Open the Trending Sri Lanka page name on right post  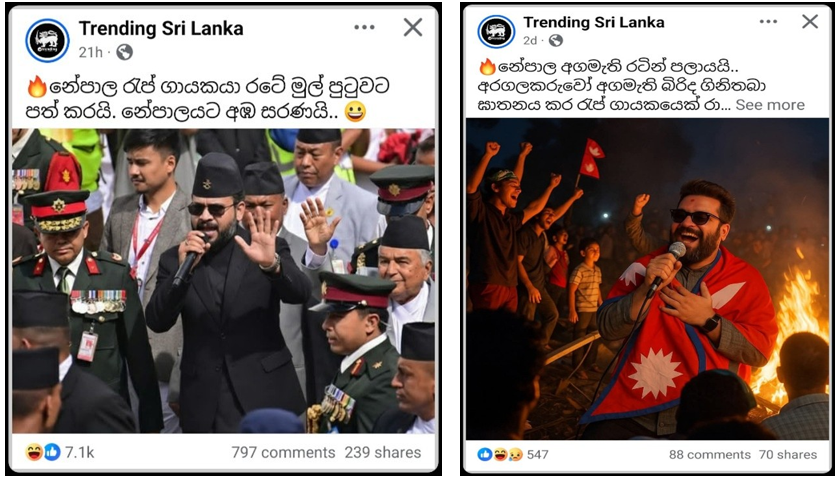point(594,22)
